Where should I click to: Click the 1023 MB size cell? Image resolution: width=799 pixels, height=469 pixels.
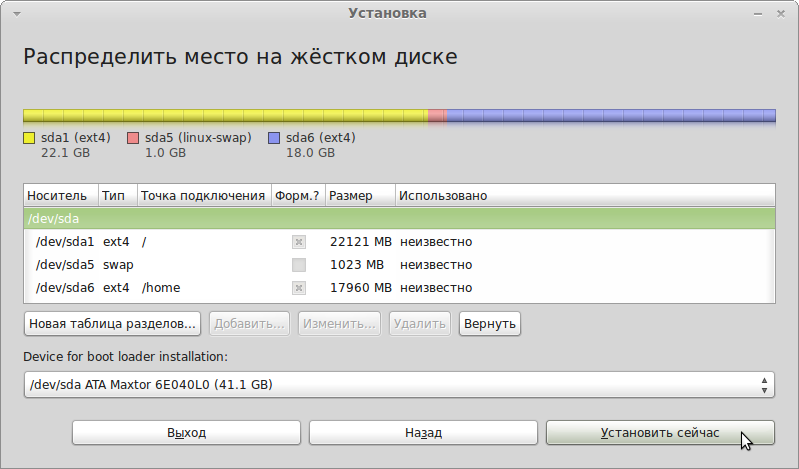357,265
